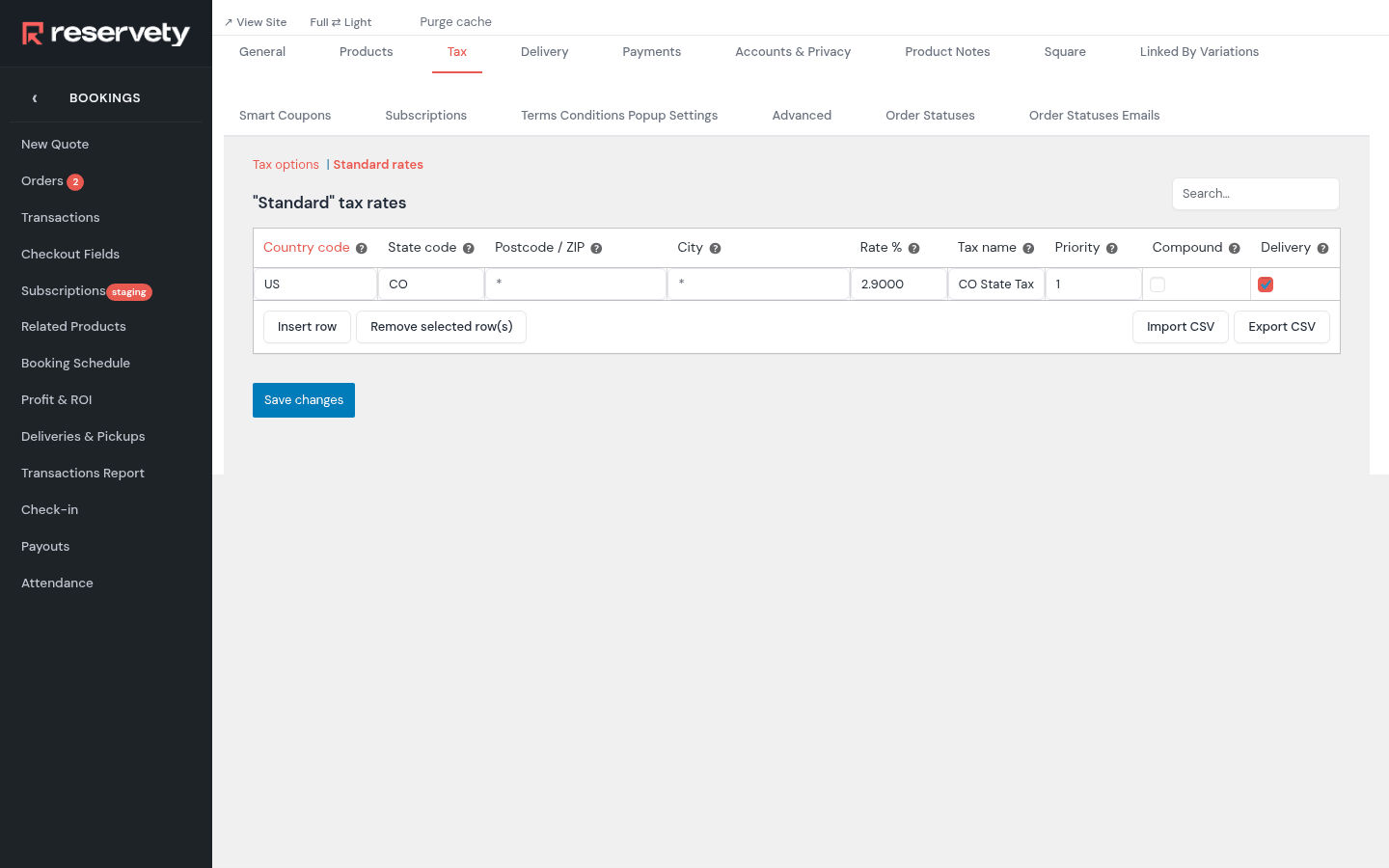Click the Orders badge showing 2
Image resolution: width=1389 pixels, height=868 pixels.
pyautogui.click(x=75, y=182)
